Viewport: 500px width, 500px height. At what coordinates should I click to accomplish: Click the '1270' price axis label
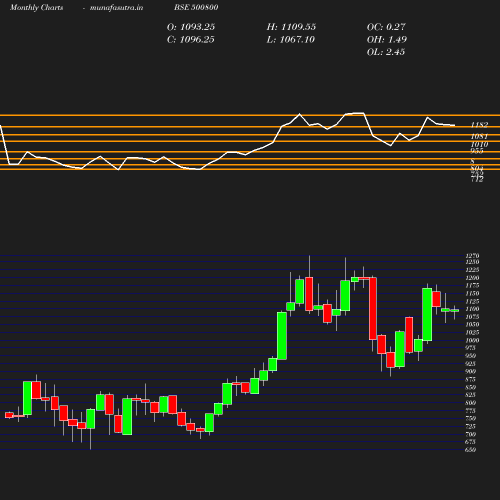[472, 256]
